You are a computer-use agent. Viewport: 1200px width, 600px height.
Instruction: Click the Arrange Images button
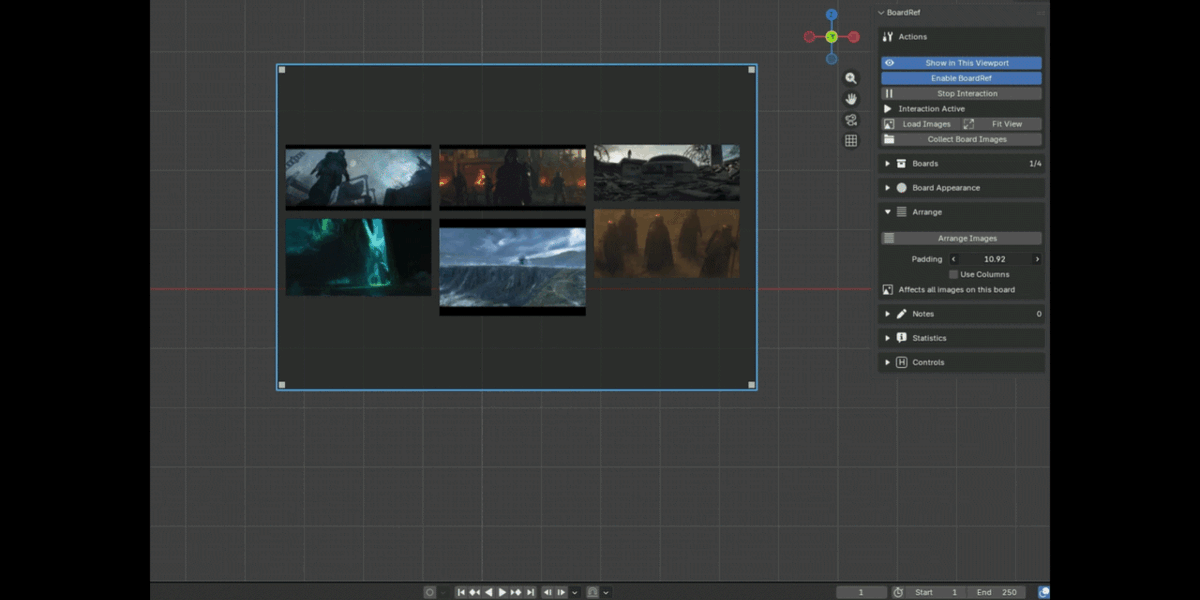click(961, 238)
